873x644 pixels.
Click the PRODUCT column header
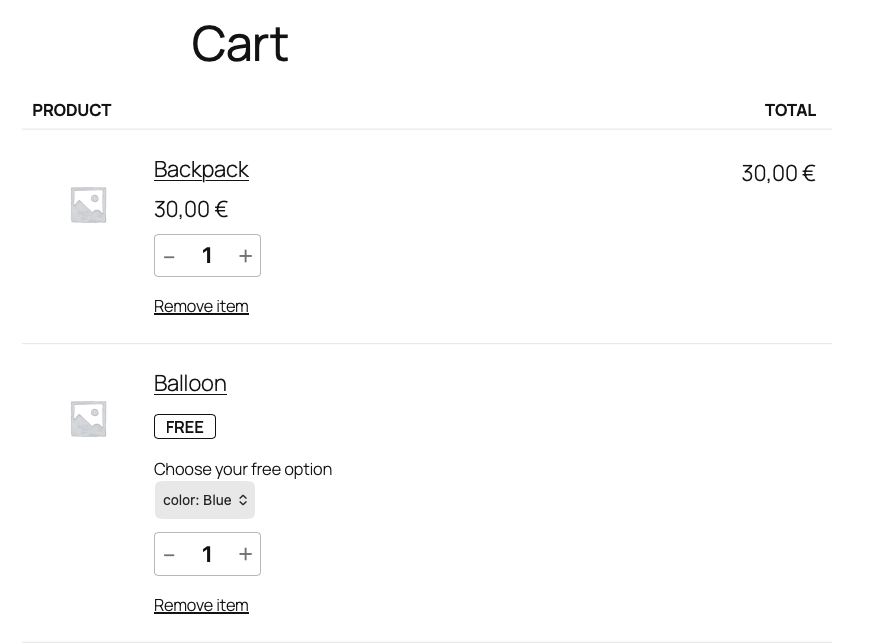(71, 110)
